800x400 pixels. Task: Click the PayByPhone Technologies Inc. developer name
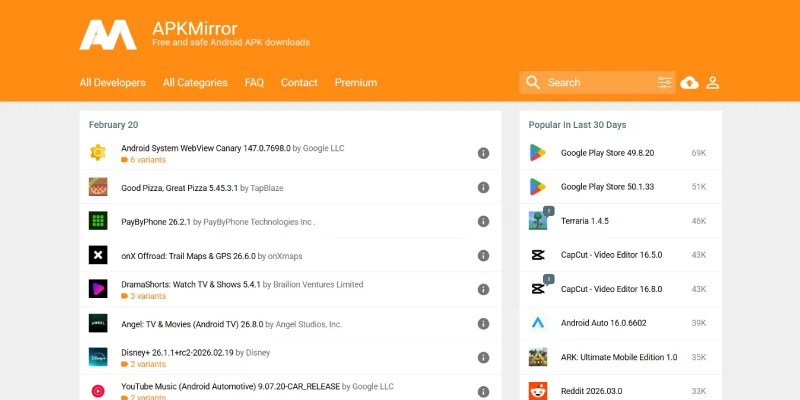pos(259,222)
